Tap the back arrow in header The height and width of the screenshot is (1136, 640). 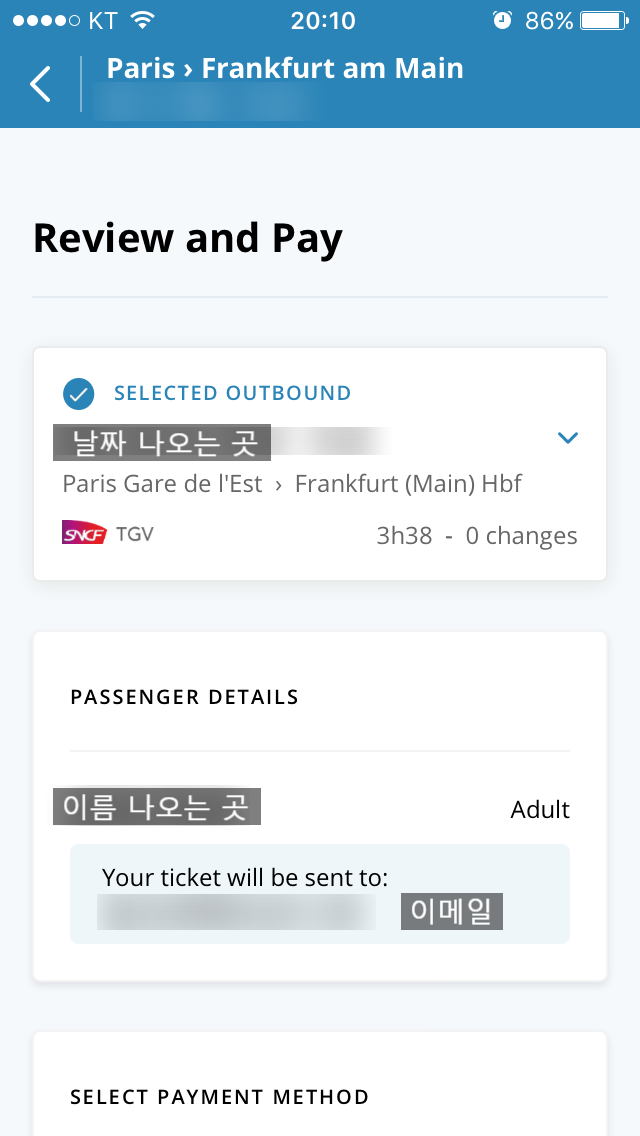[x=40, y=84]
